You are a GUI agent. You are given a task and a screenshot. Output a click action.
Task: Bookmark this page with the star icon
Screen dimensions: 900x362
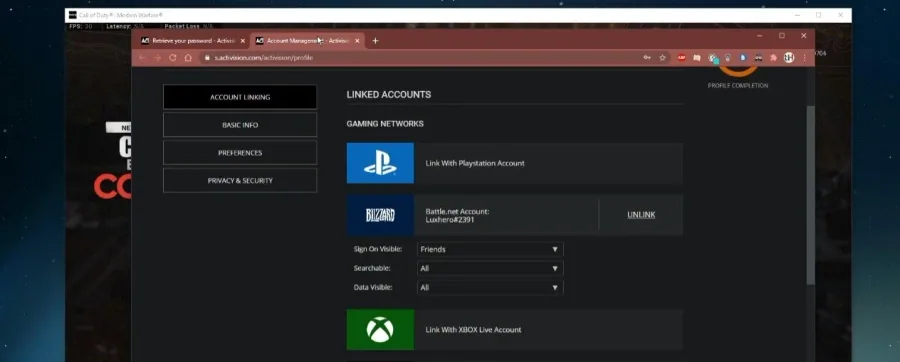pos(662,58)
